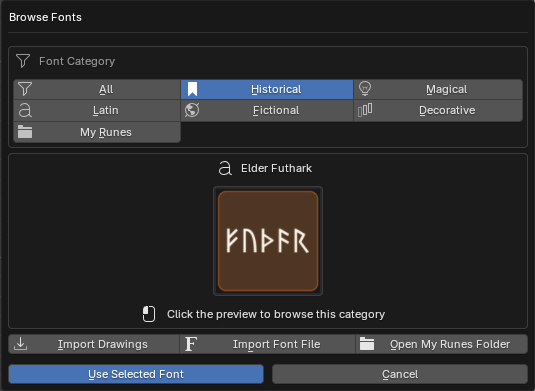
Task: Select the All font category
Action: [x=97, y=89]
